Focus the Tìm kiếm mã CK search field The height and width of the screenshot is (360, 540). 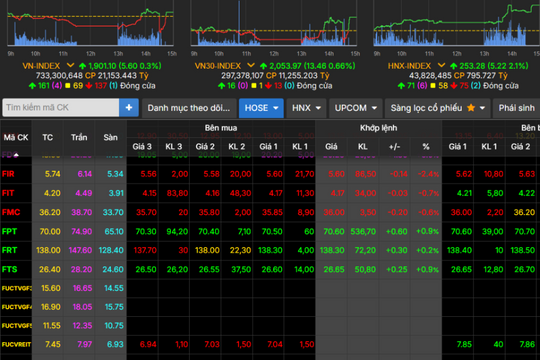coord(61,108)
